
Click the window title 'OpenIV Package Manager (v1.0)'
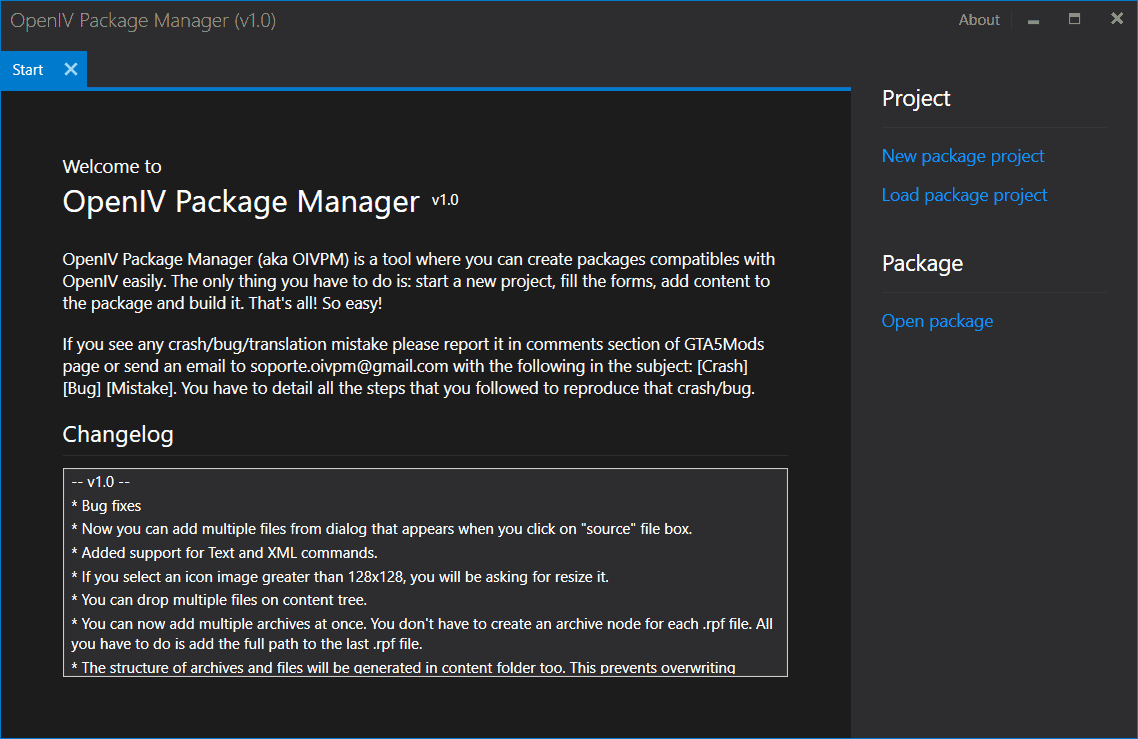pyautogui.click(x=143, y=20)
